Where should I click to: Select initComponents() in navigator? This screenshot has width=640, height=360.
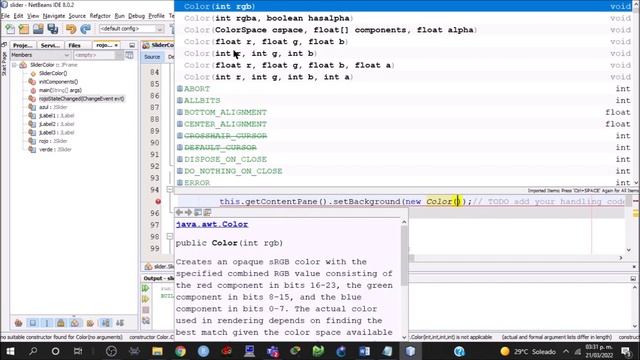pos(58,82)
